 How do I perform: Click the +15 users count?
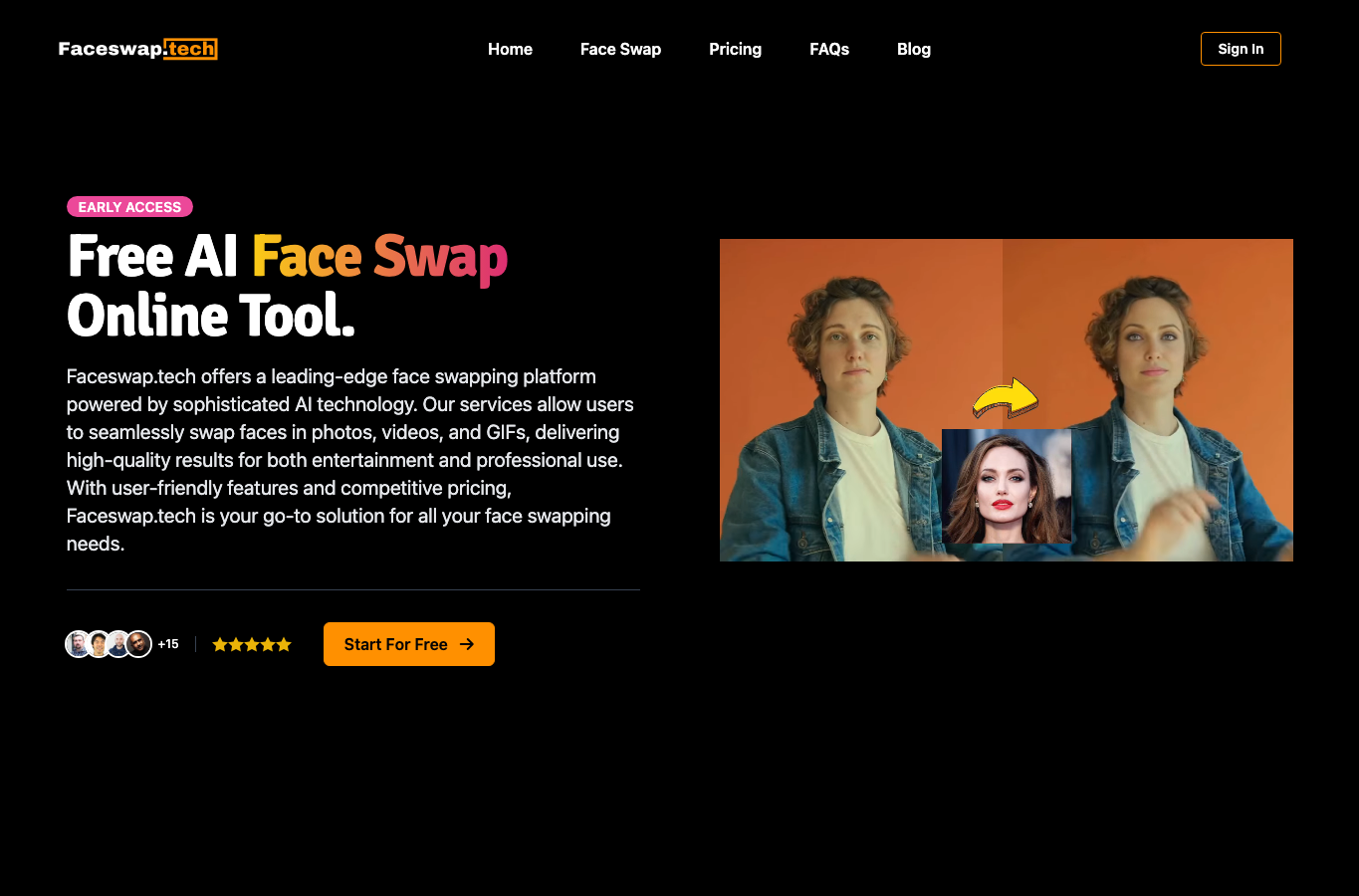click(x=168, y=644)
